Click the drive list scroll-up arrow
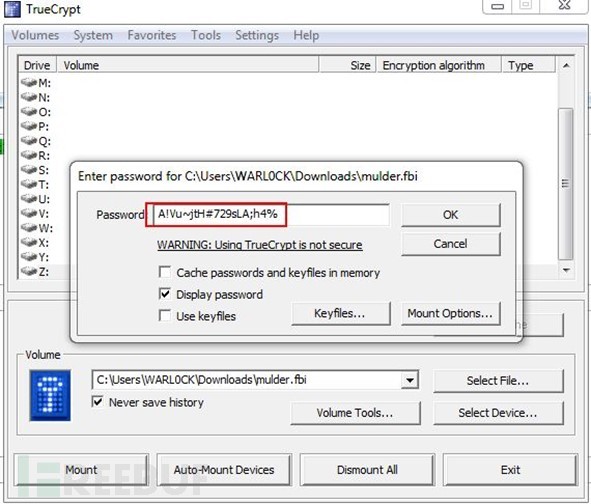 coord(566,66)
